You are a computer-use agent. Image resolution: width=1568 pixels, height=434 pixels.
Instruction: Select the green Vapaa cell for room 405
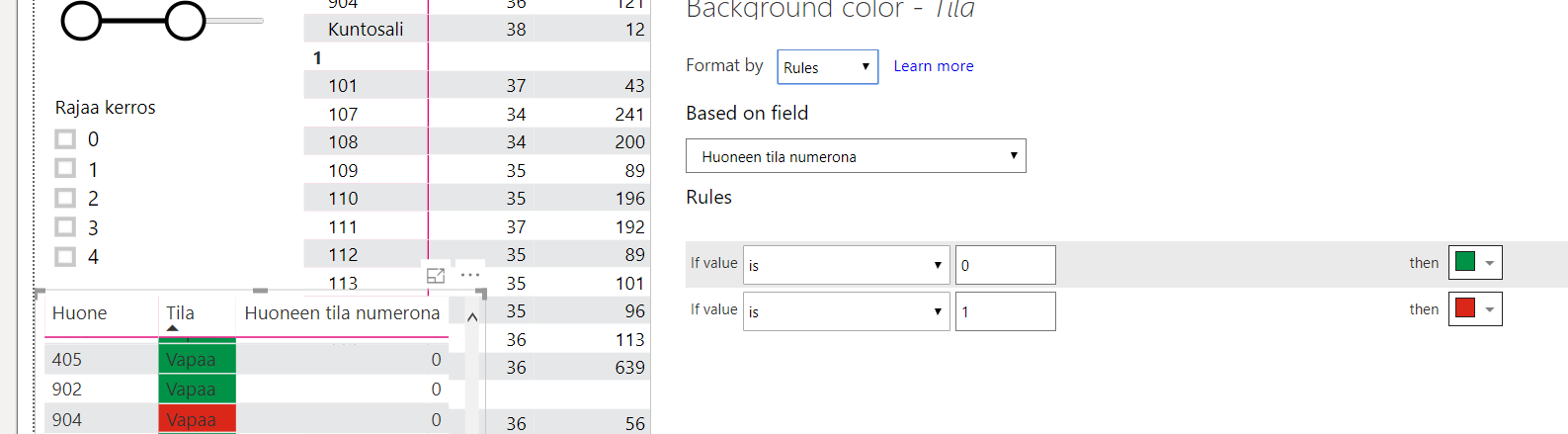(197, 359)
